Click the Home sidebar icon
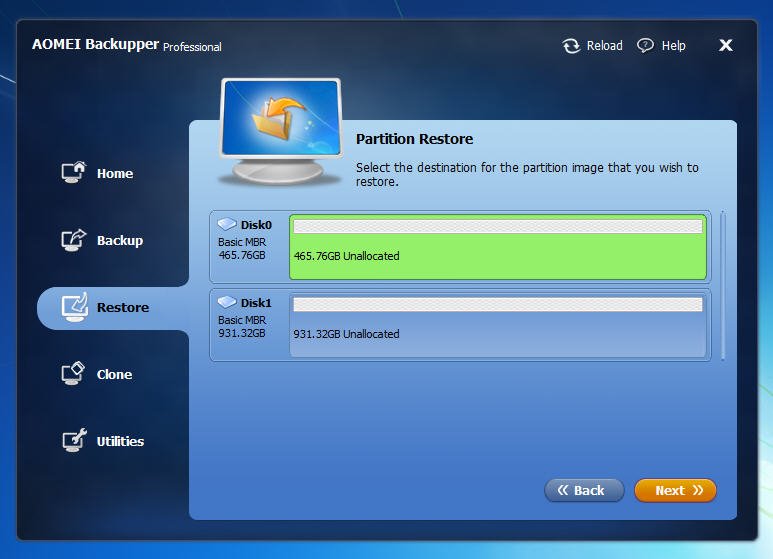Screen dimensions: 773x559 tap(73, 173)
